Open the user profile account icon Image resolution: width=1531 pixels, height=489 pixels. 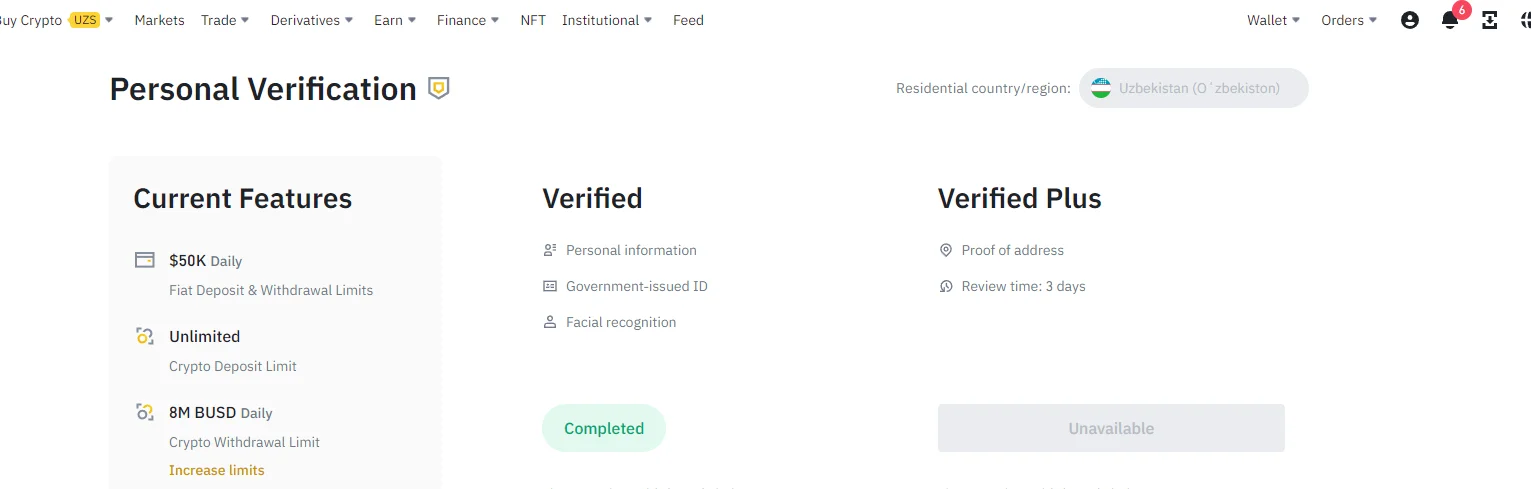pyautogui.click(x=1410, y=20)
